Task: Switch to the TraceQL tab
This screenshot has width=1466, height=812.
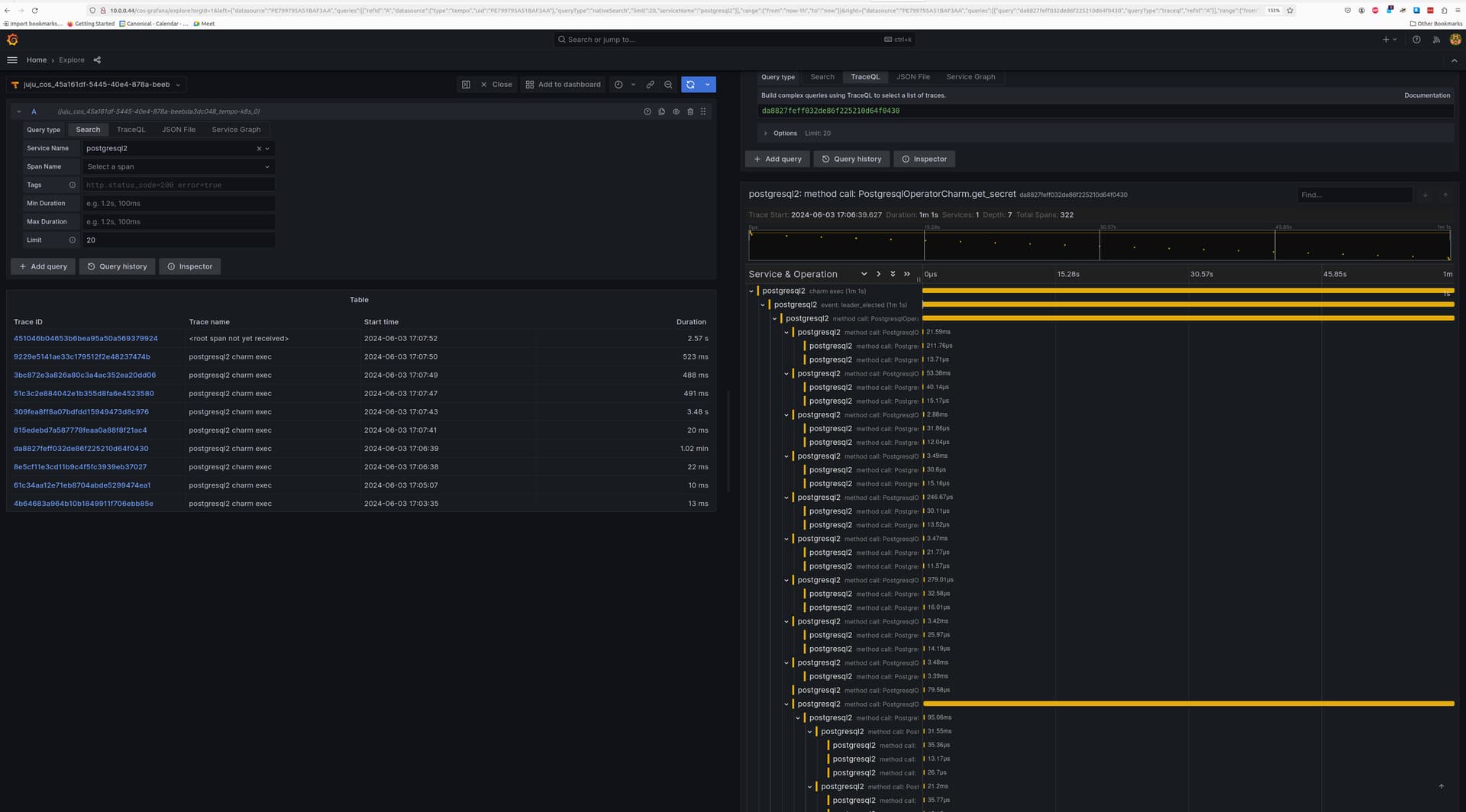Action: [x=131, y=129]
